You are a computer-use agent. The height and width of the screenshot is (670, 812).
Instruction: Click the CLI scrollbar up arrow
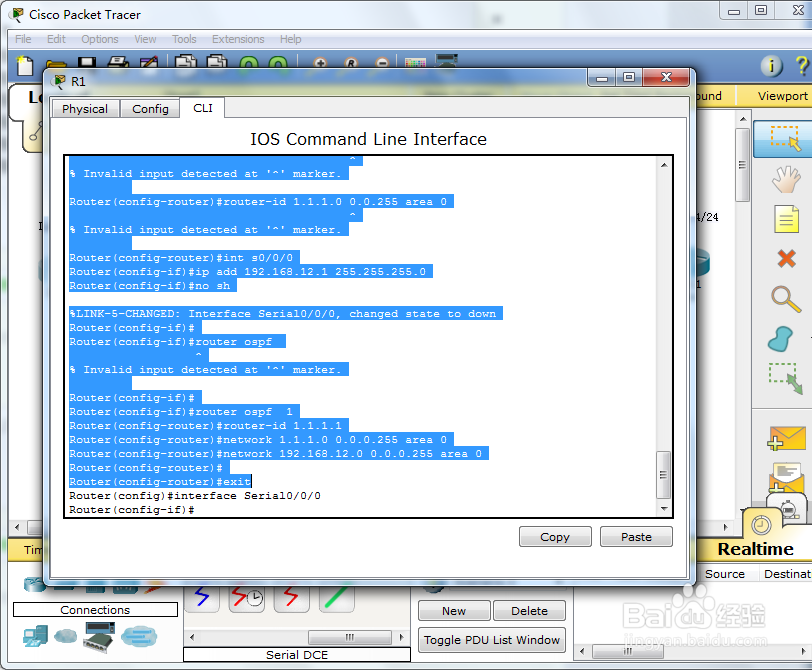pos(664,165)
